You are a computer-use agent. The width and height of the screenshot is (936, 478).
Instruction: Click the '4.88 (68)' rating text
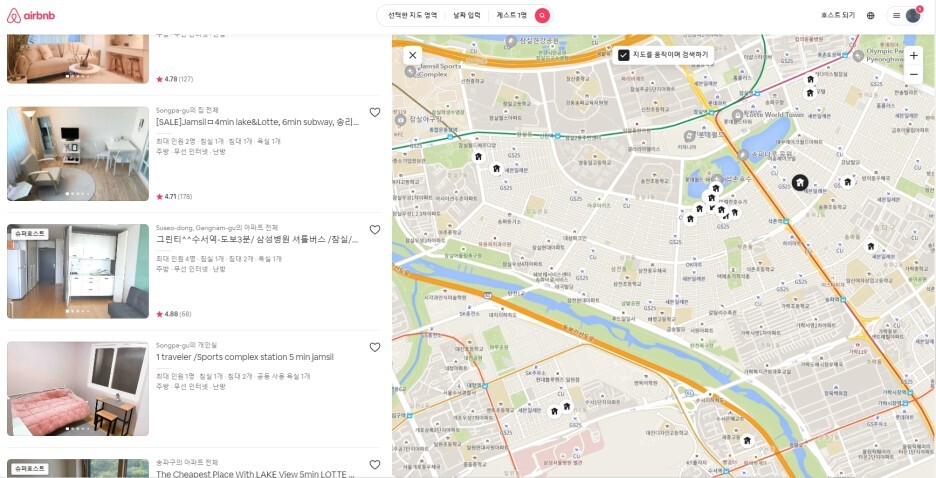point(174,314)
